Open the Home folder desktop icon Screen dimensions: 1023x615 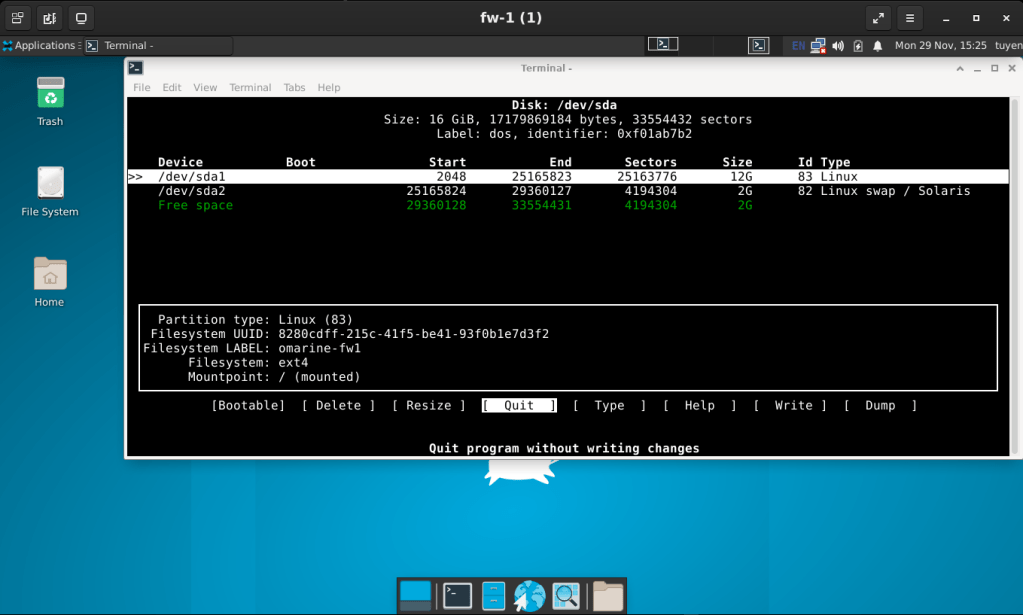point(50,275)
